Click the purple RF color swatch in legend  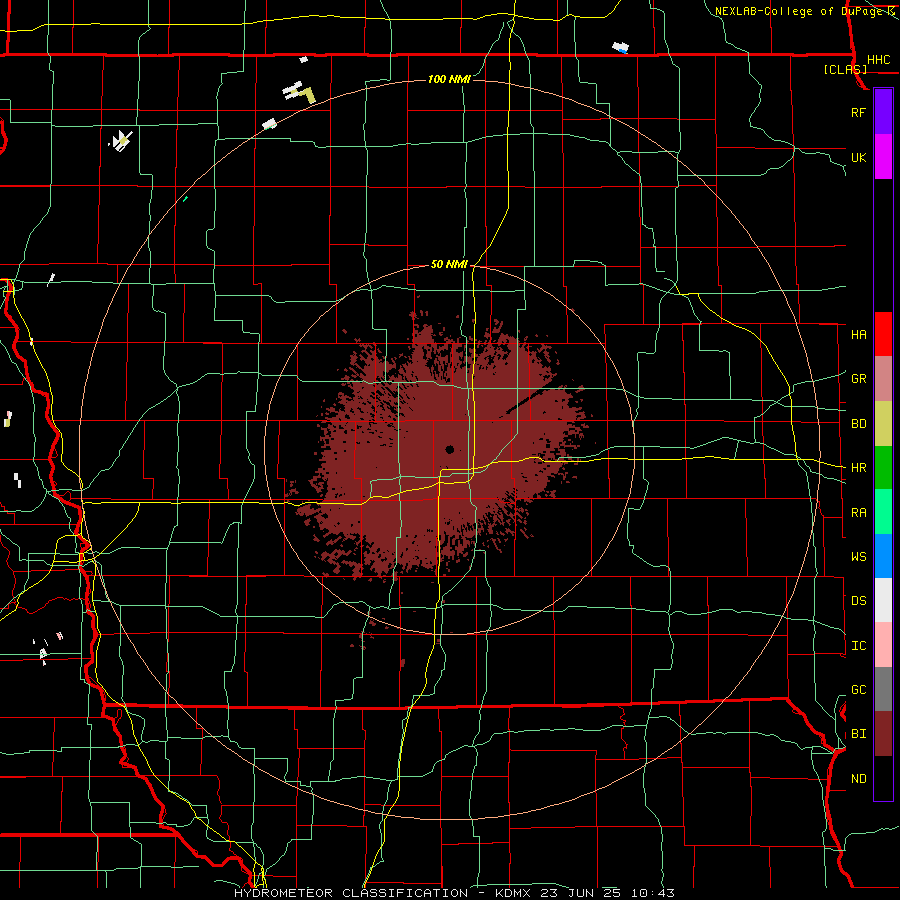(x=883, y=112)
